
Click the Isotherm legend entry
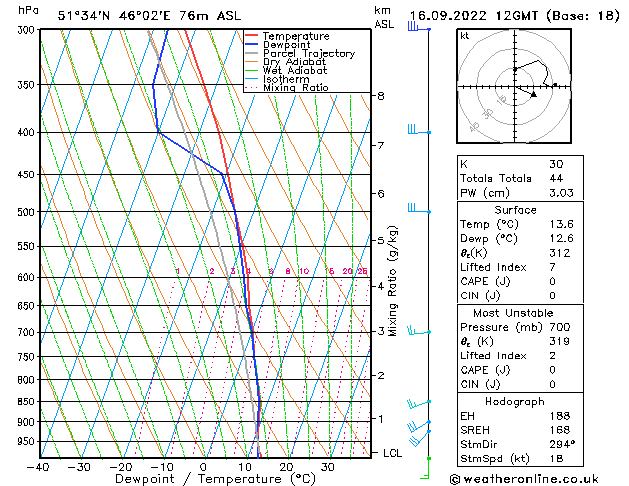click(277, 79)
